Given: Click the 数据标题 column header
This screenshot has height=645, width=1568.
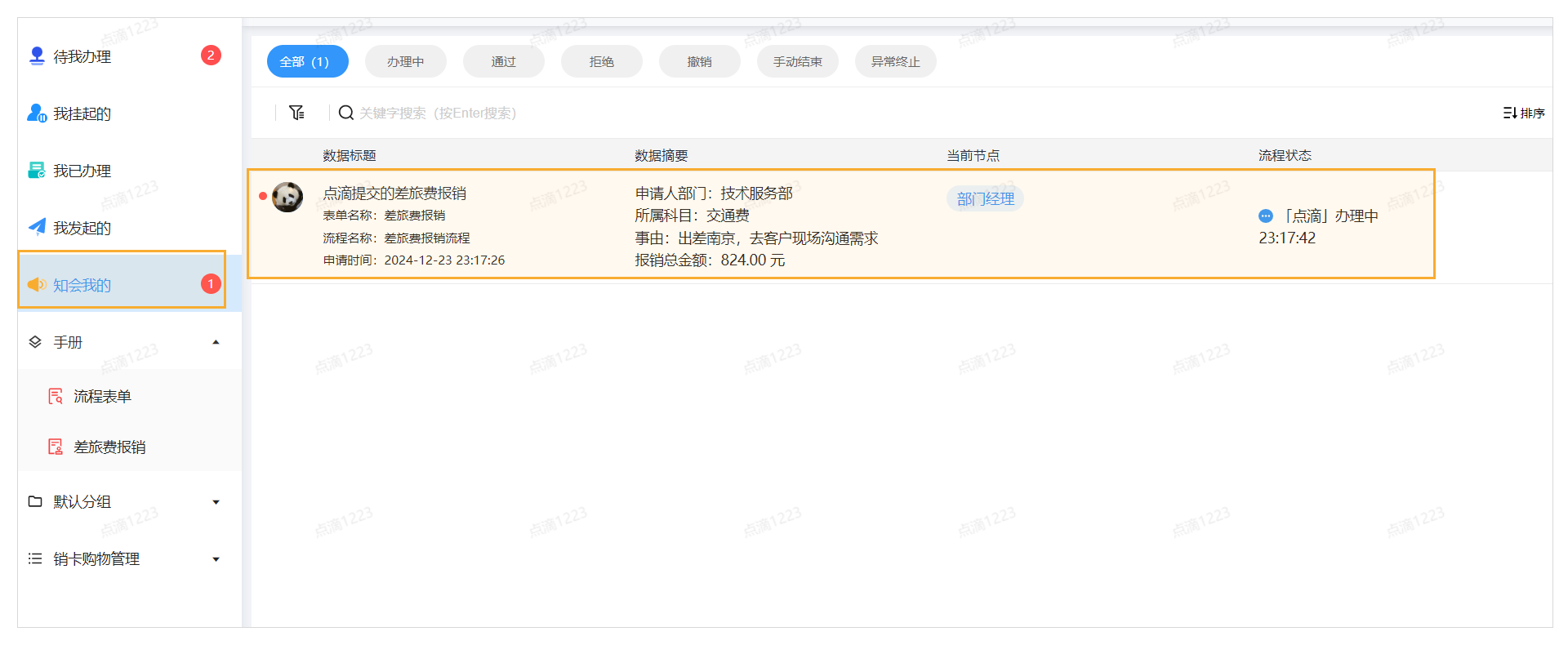Looking at the screenshot, I should (x=350, y=155).
